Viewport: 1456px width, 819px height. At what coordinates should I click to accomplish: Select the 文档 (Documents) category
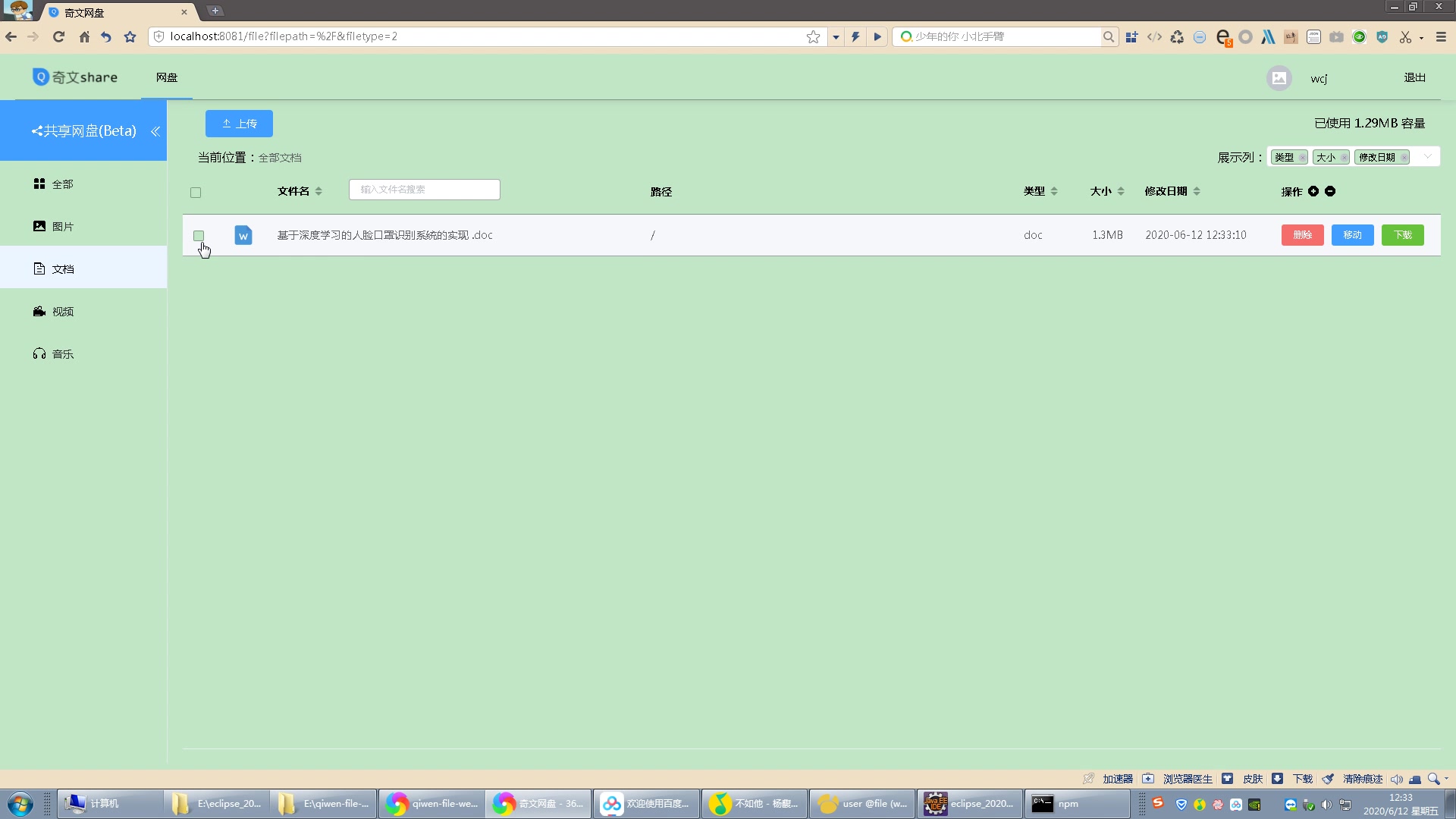[x=83, y=269]
